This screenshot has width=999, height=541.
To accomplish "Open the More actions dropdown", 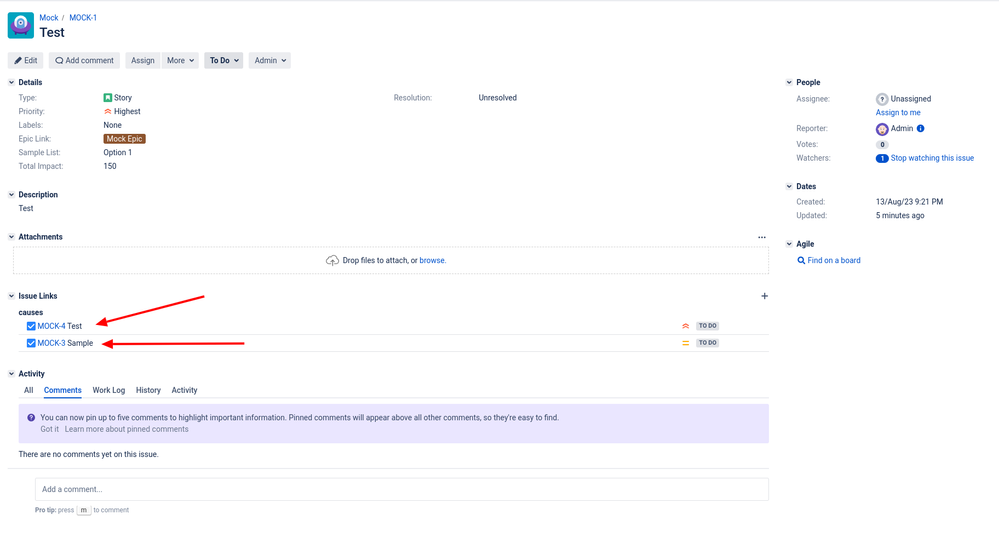I will pos(180,61).
